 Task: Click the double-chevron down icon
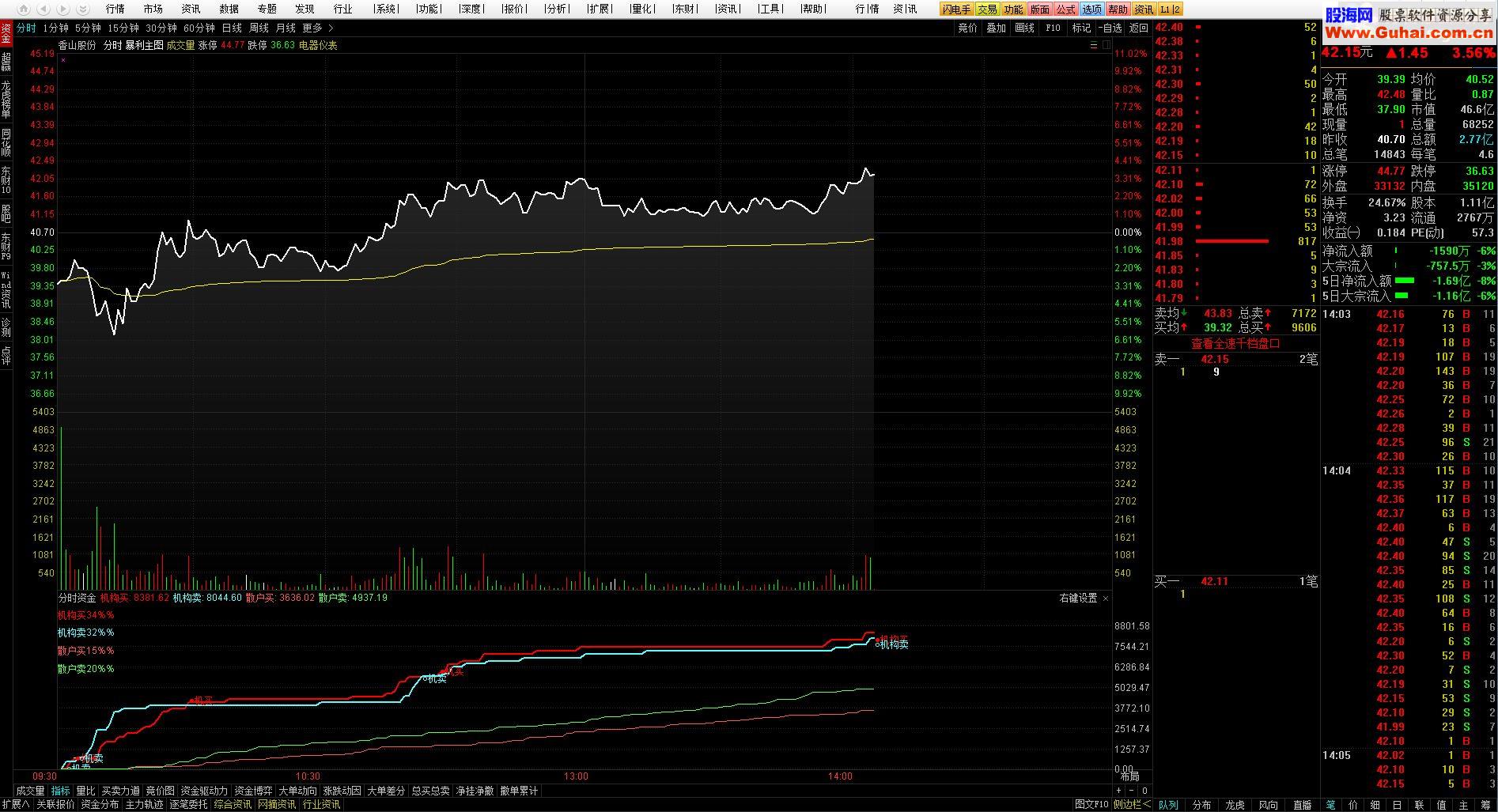click(82, 9)
